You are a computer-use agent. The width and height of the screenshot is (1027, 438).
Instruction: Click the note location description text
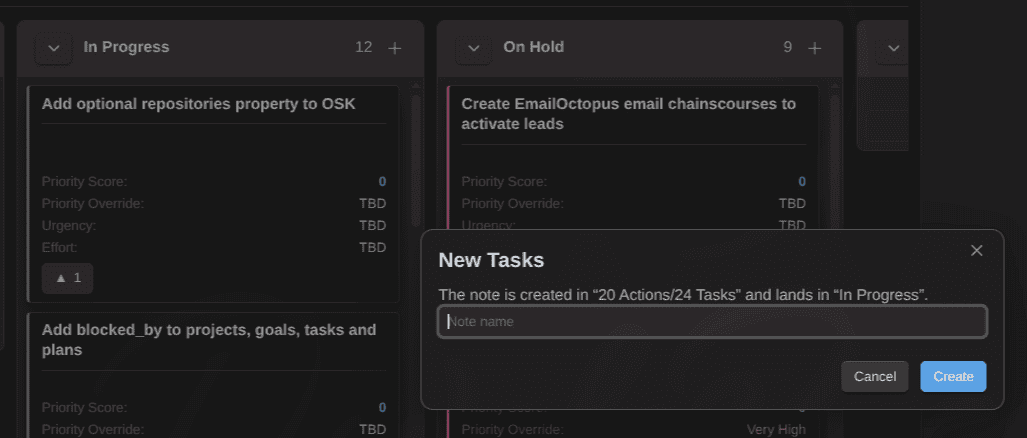pyautogui.click(x=683, y=295)
